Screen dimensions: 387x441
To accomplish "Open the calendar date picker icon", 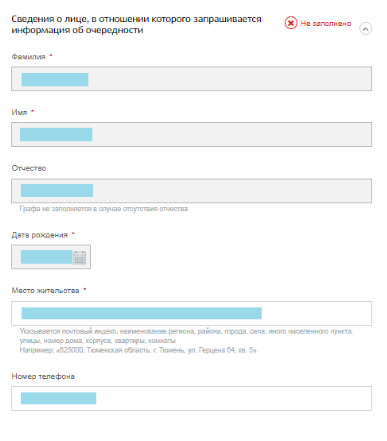I will point(80,257).
